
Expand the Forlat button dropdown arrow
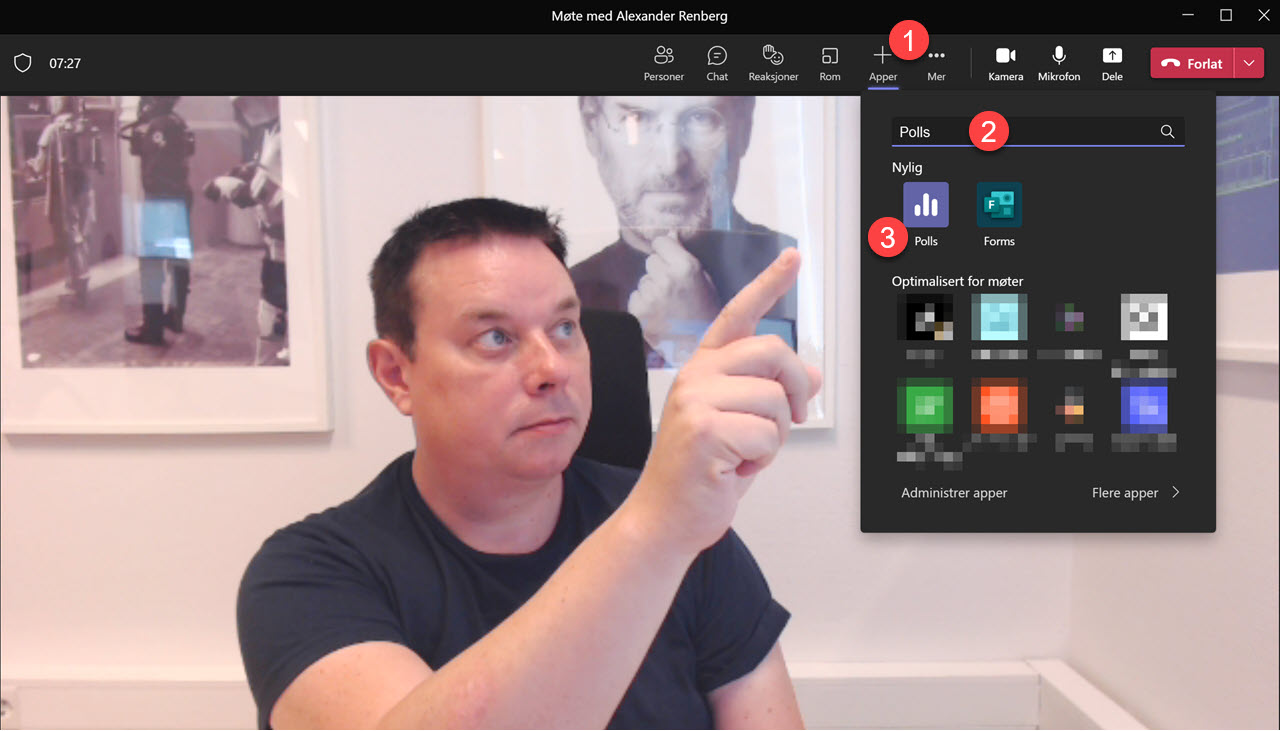click(1249, 62)
